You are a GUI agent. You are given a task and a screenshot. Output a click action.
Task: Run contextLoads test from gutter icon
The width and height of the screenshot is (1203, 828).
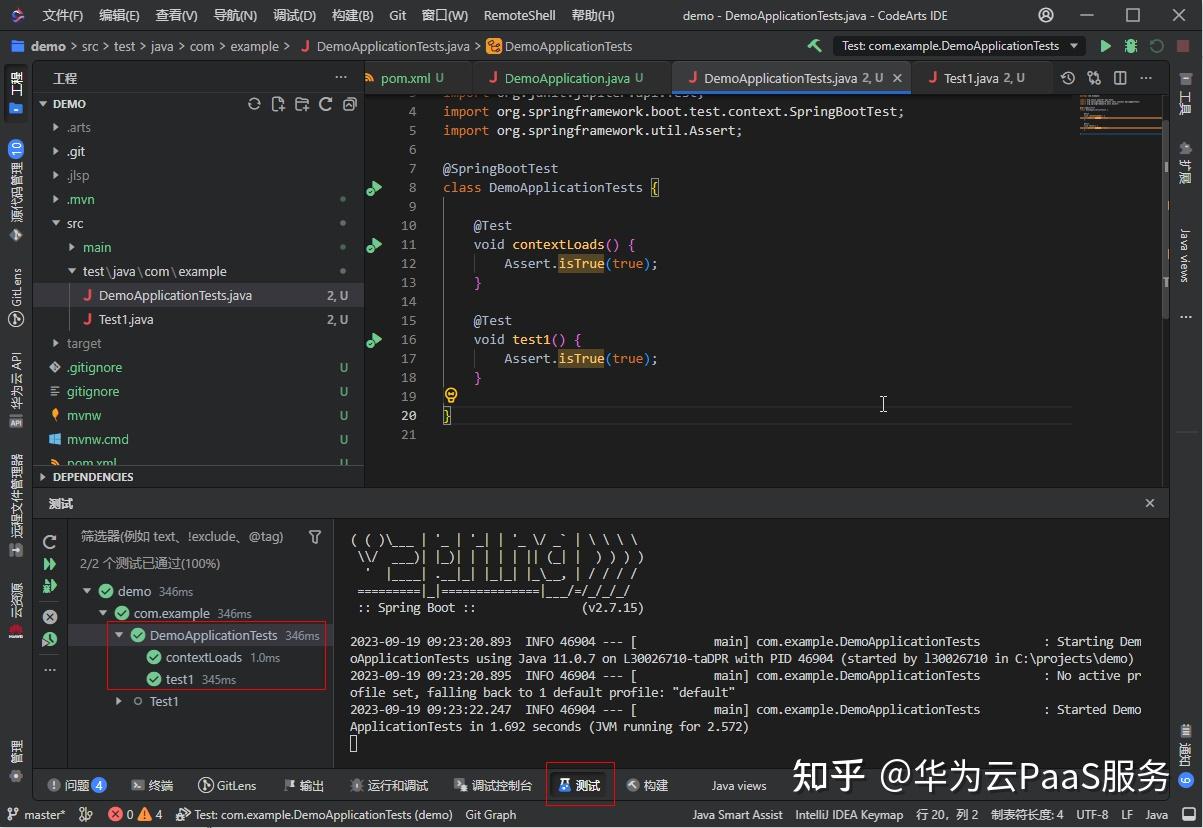click(x=374, y=245)
